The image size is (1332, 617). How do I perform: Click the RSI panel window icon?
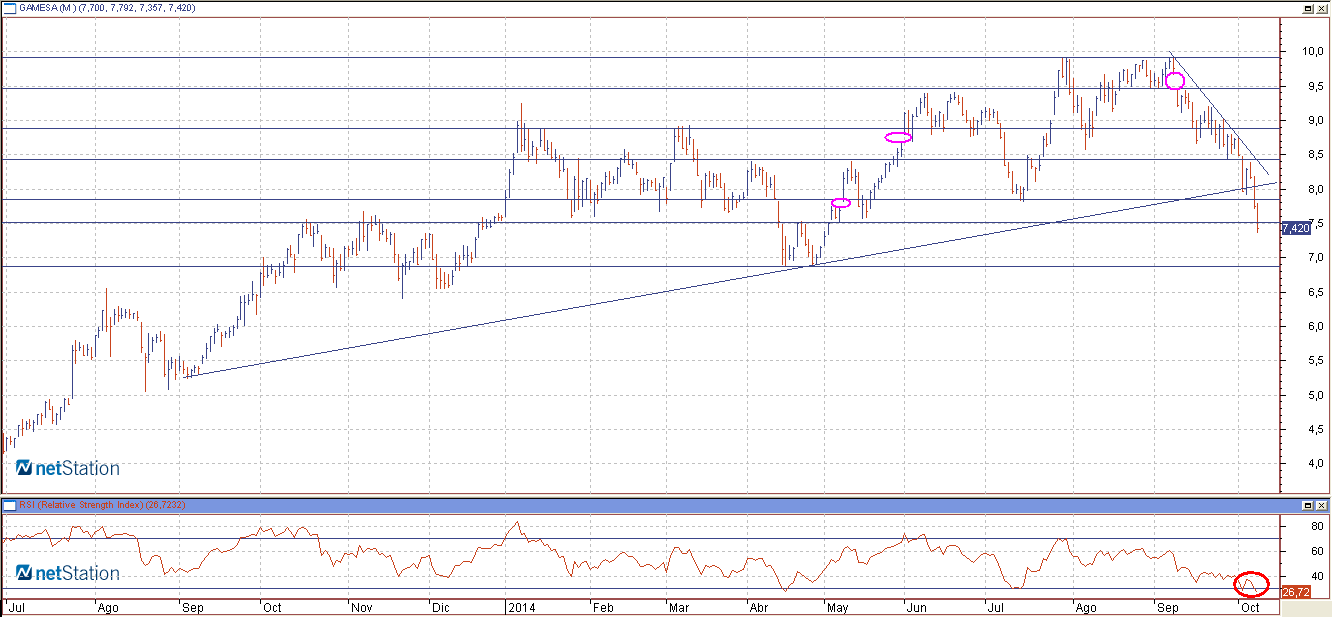coord(10,505)
